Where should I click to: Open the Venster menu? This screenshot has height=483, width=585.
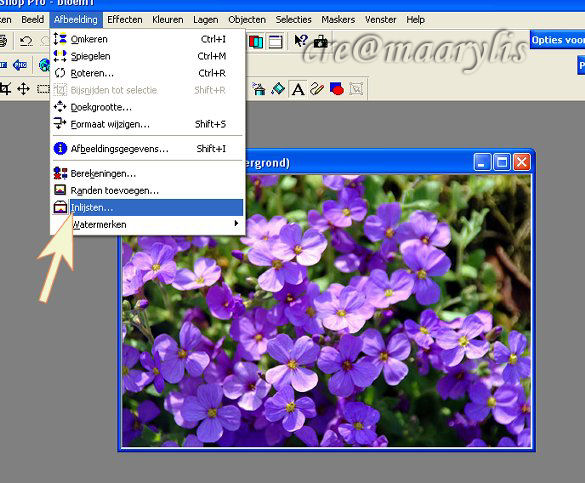(x=381, y=19)
